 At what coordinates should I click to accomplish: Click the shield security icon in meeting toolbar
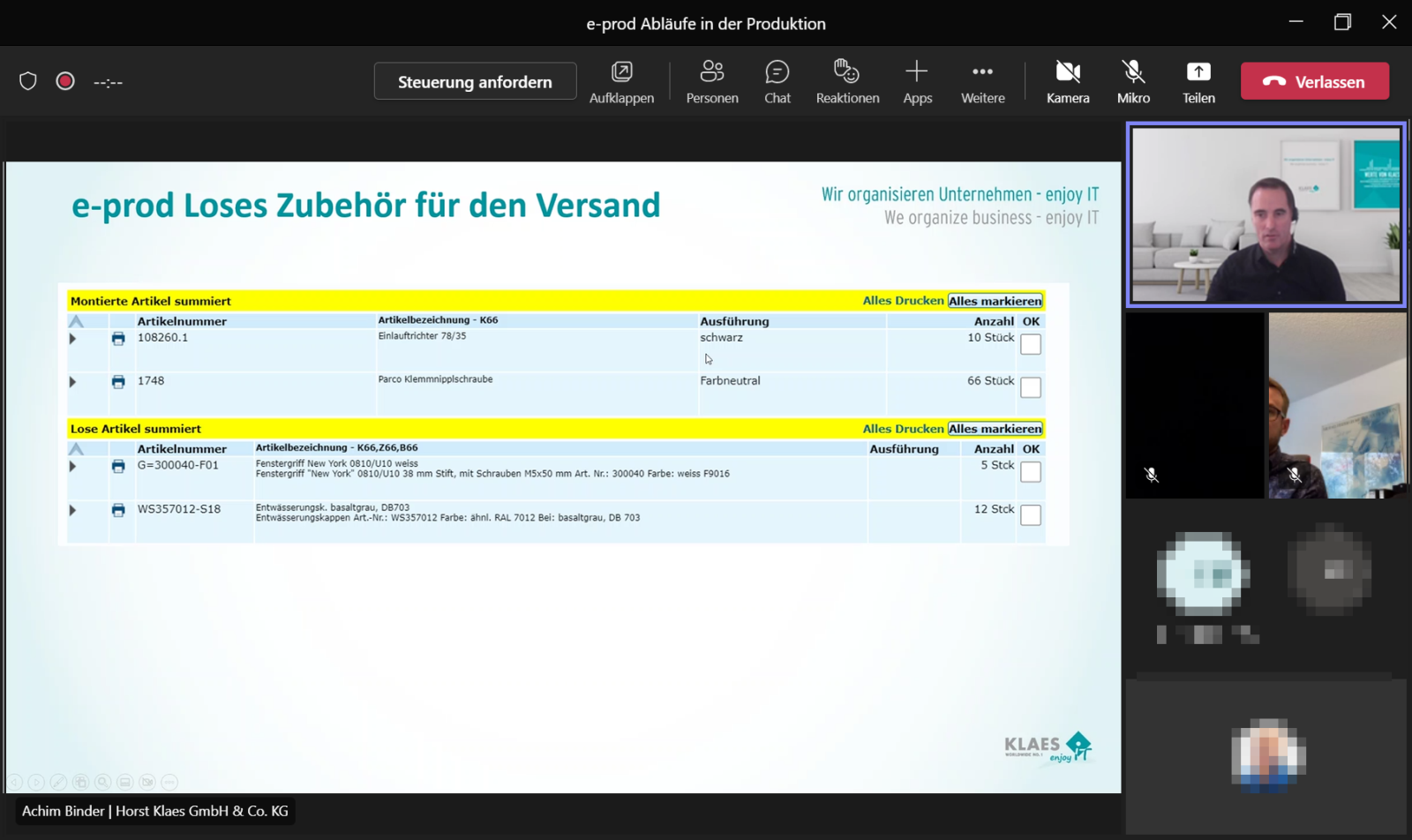[x=28, y=81]
